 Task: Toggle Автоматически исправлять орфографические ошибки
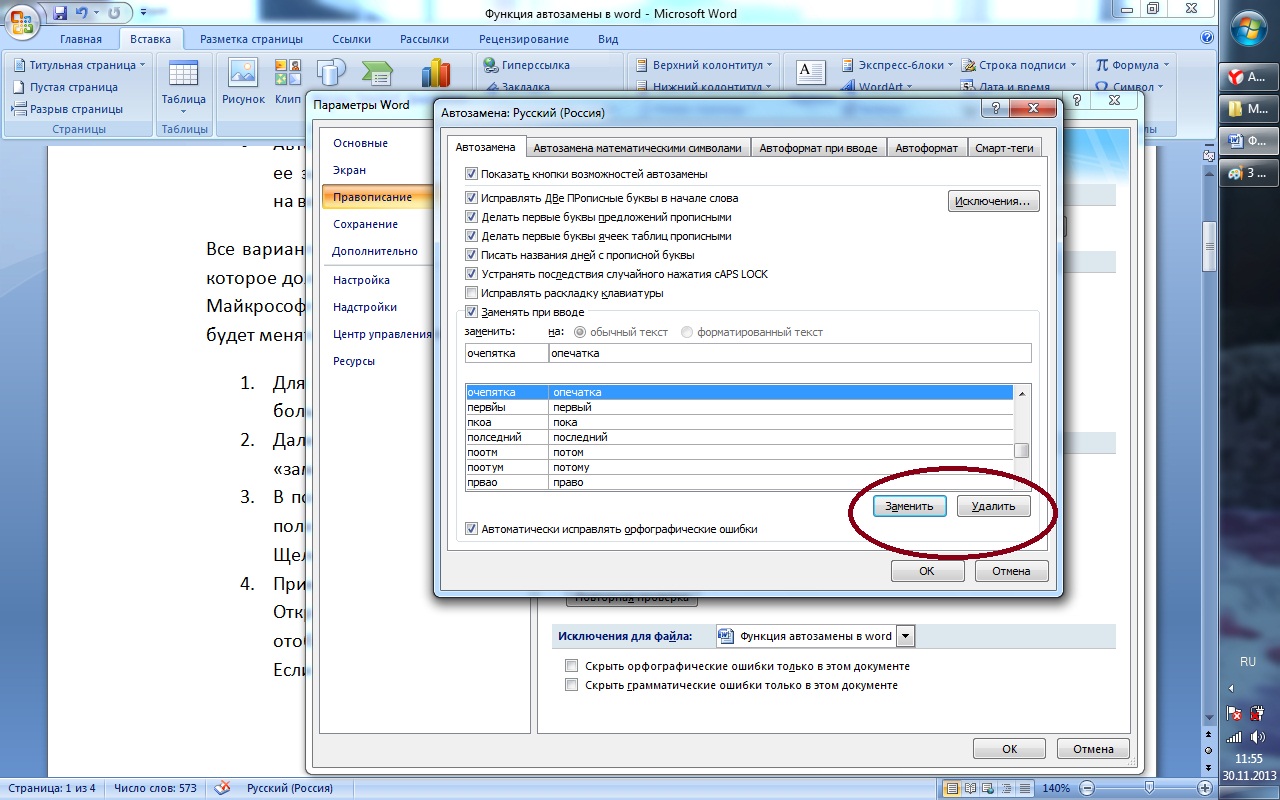[x=472, y=529]
